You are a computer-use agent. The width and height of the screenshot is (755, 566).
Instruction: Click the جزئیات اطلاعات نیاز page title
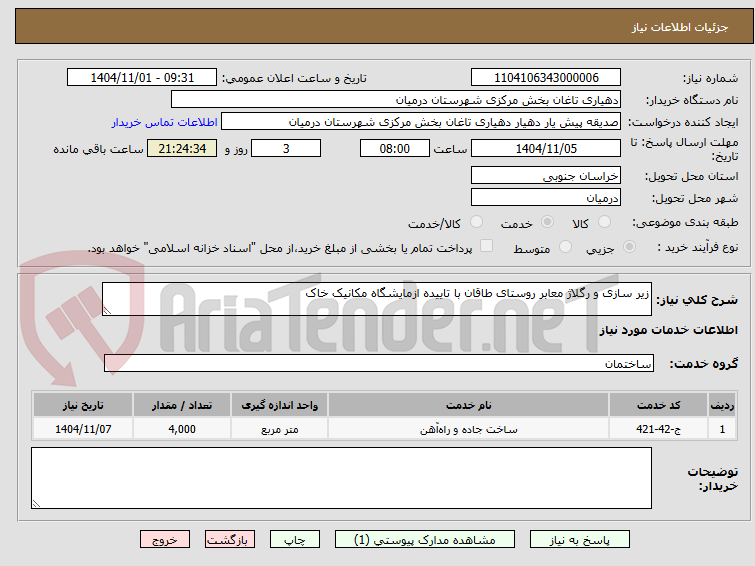pos(680,27)
